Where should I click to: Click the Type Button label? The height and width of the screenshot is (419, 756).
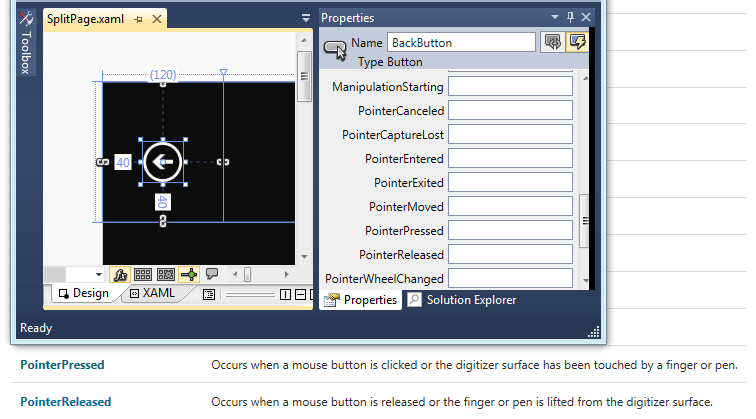(390, 62)
